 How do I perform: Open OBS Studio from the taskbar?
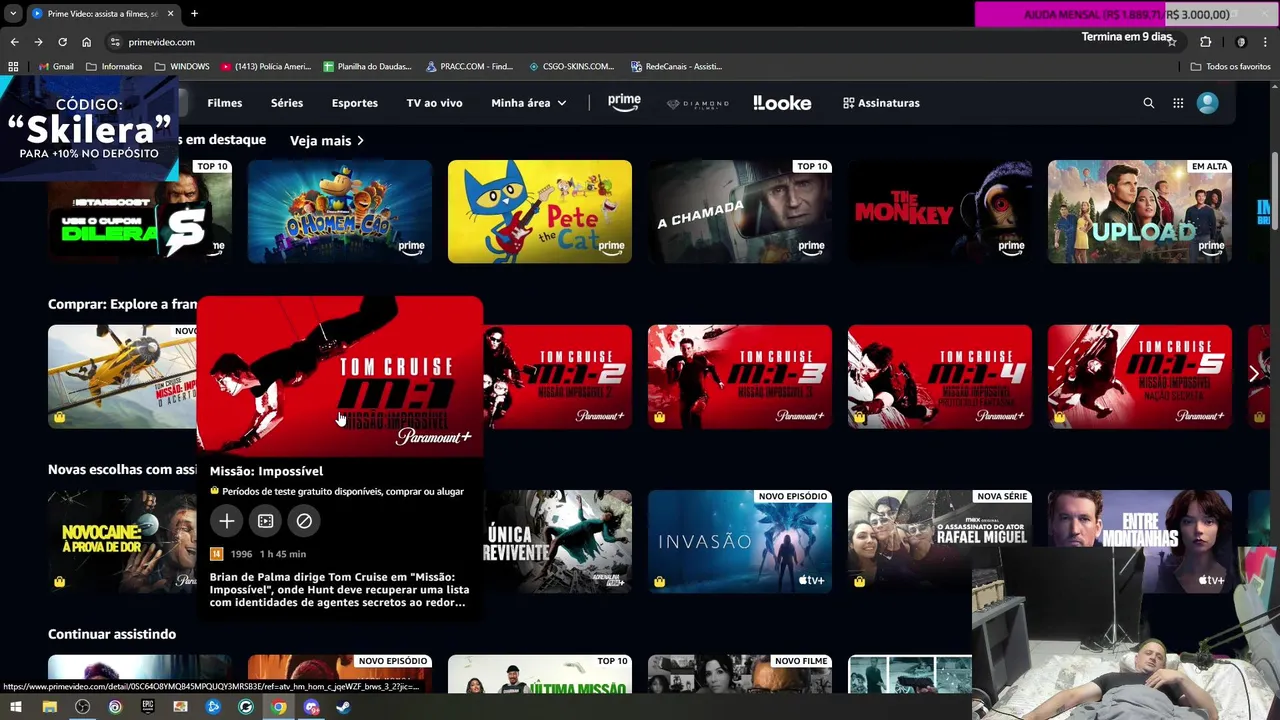click(82, 707)
